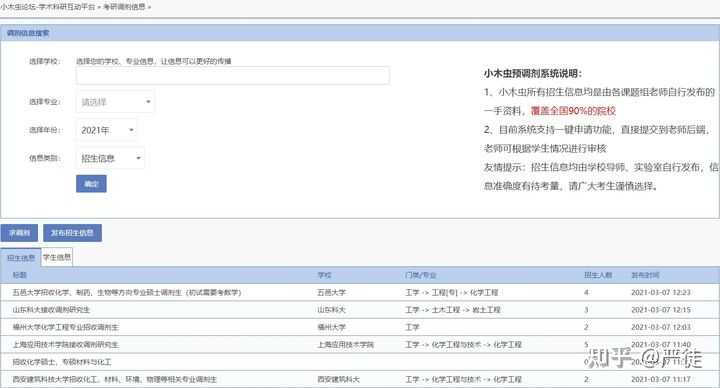720x388 pixels.
Task: Click the 招生人数 column header
Action: 598,275
